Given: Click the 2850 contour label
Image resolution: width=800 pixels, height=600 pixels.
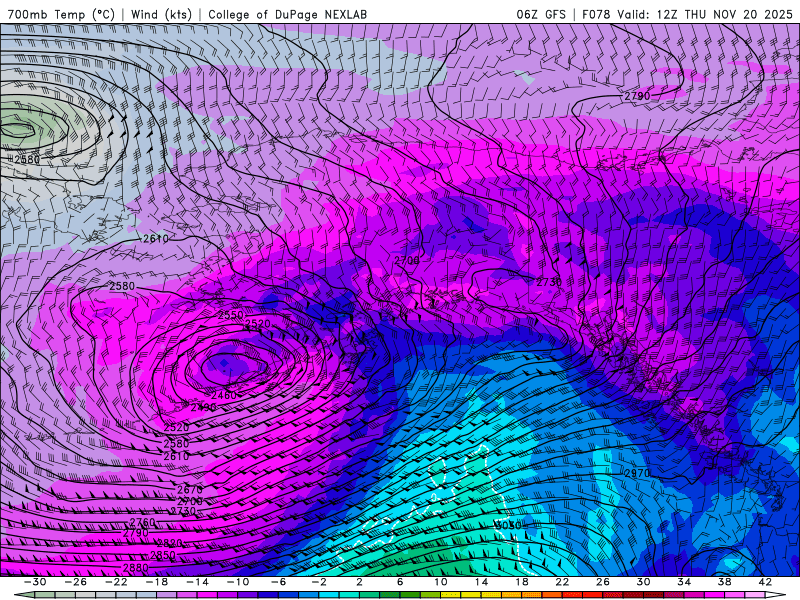Looking at the screenshot, I should (163, 555).
